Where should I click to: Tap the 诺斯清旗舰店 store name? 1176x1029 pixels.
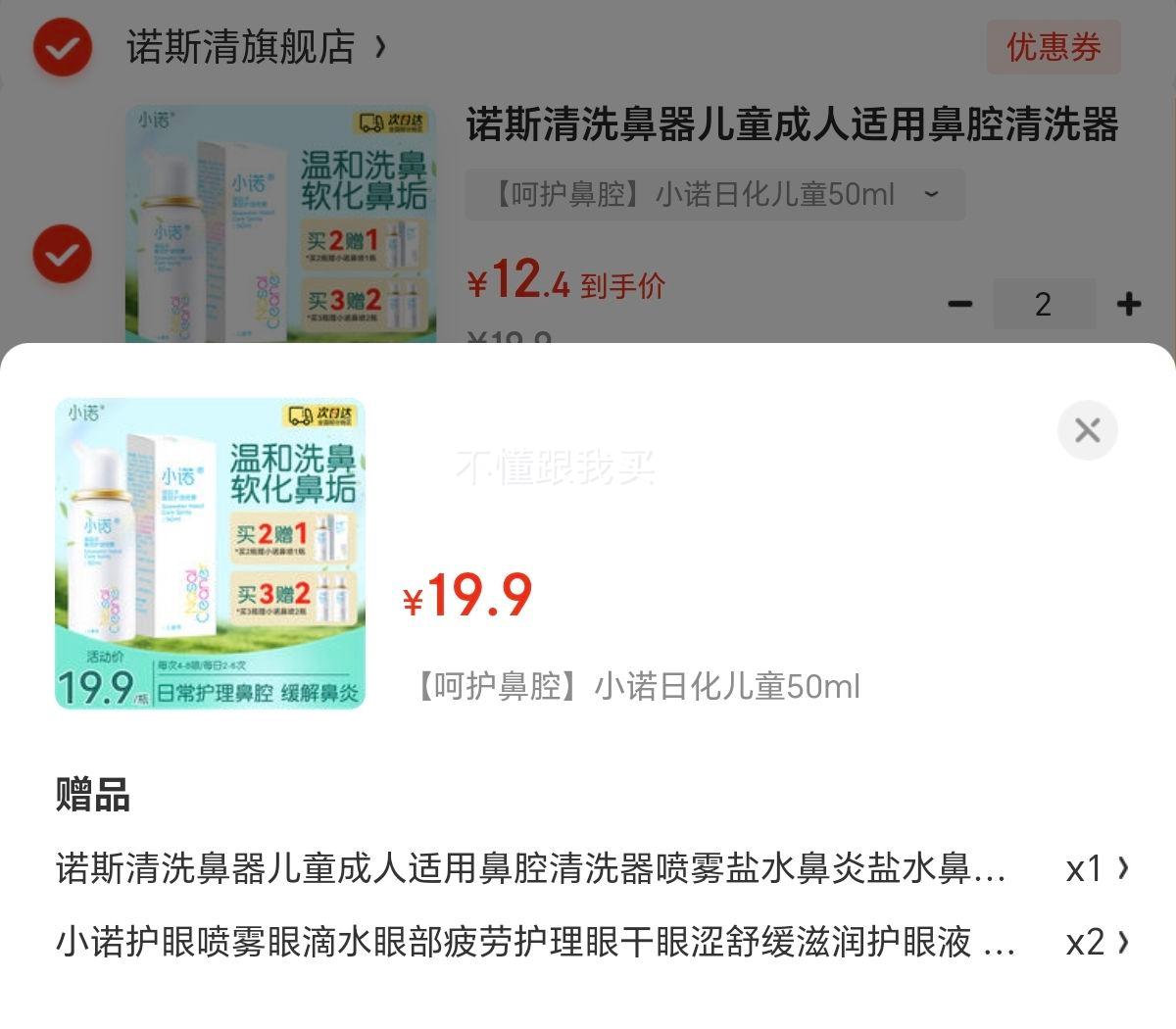240,47
